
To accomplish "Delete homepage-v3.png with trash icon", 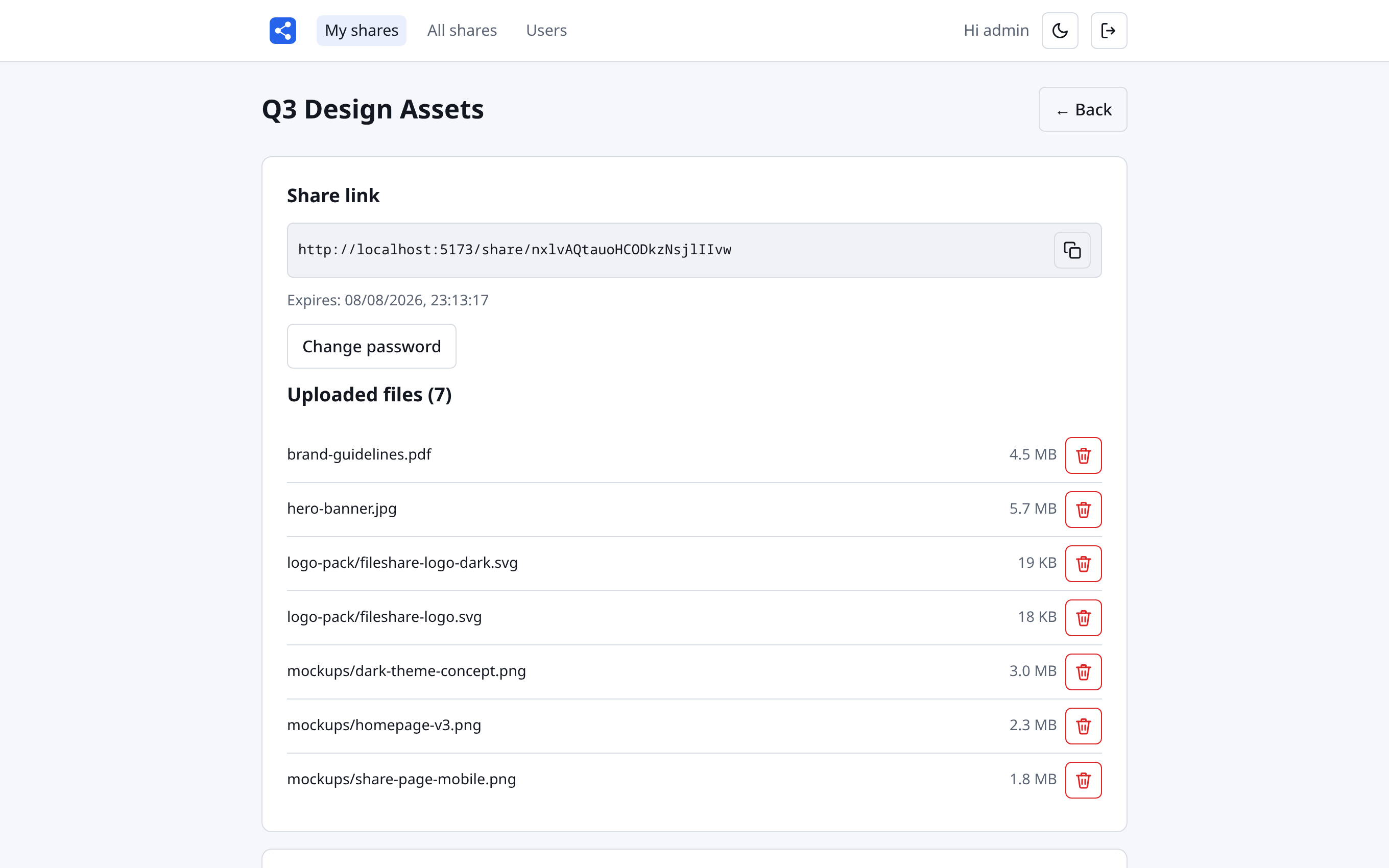I will point(1083,726).
